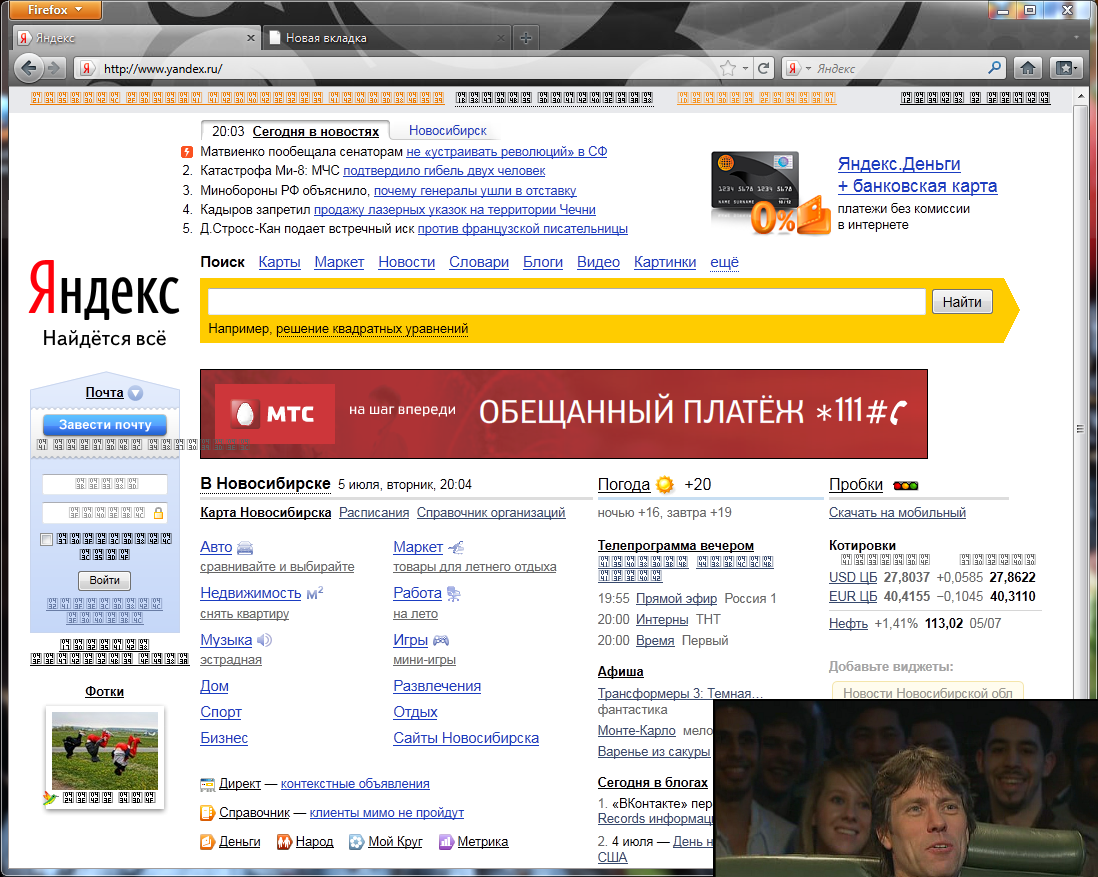Viewport: 1098px width, 877px height.
Task: Select the Новосибирск news tab
Action: pyautogui.click(x=447, y=131)
